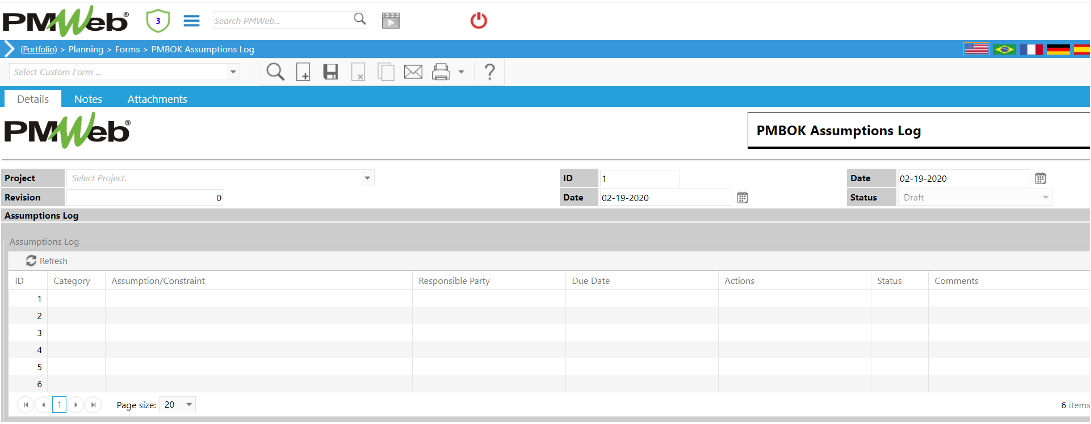This screenshot has width=1091, height=424.
Task: Click the search magnifier in PMWeb search box
Action: tap(360, 19)
